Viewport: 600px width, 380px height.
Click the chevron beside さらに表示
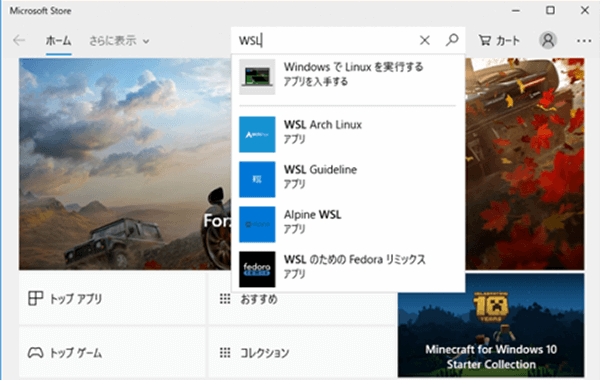tap(146, 41)
